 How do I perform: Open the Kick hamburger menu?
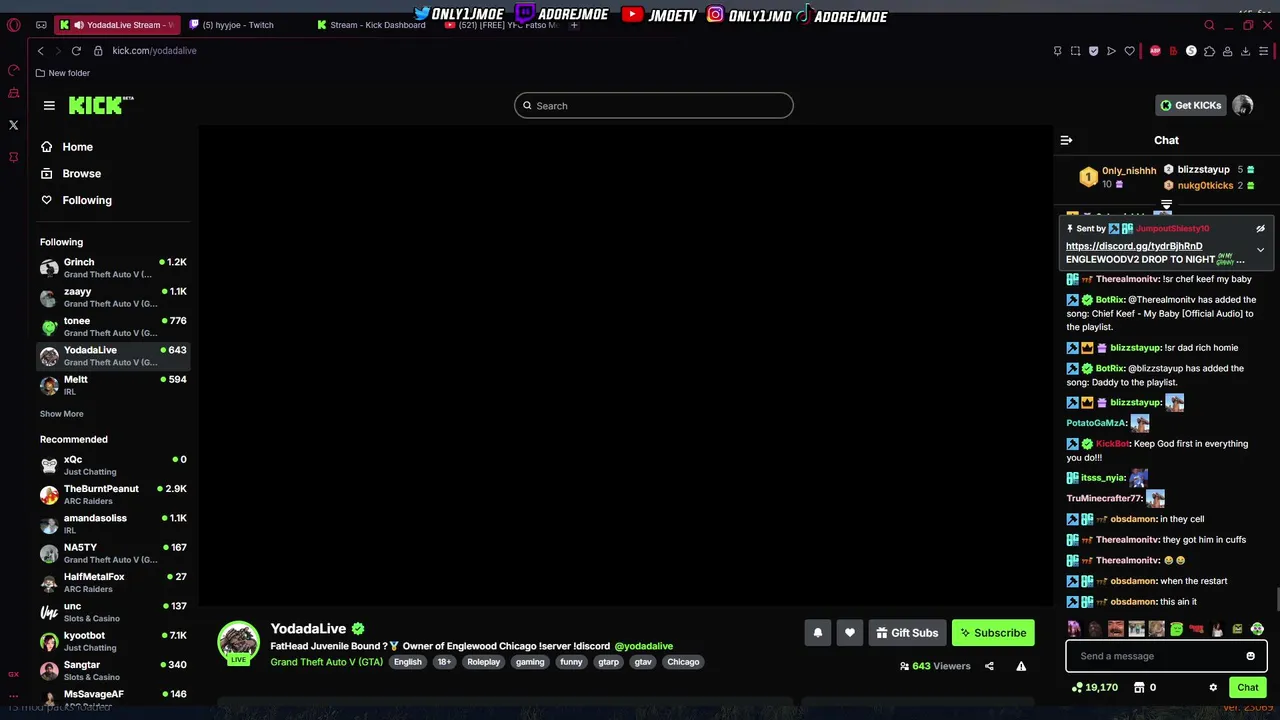pos(49,105)
